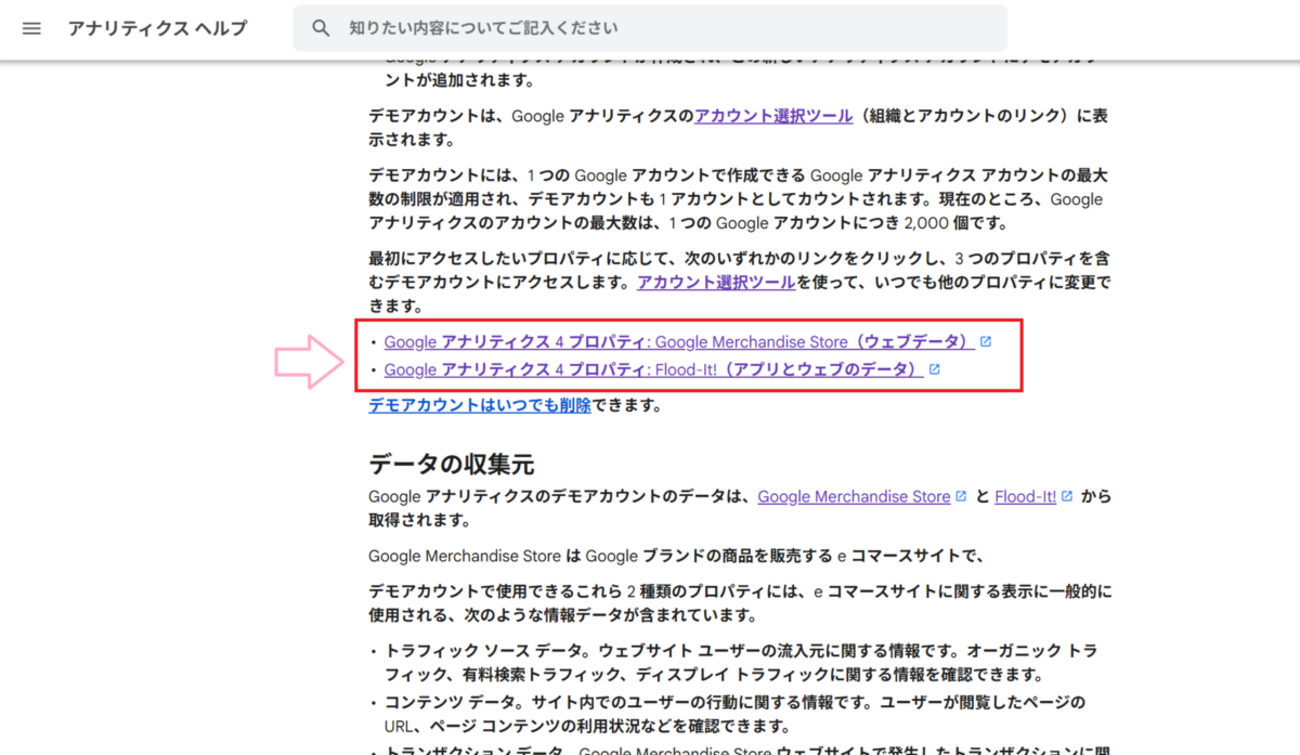The width and height of the screenshot is (1300, 755).
Task: Follow the デモアカウントはいつでも削除 link
Action: tap(480, 405)
